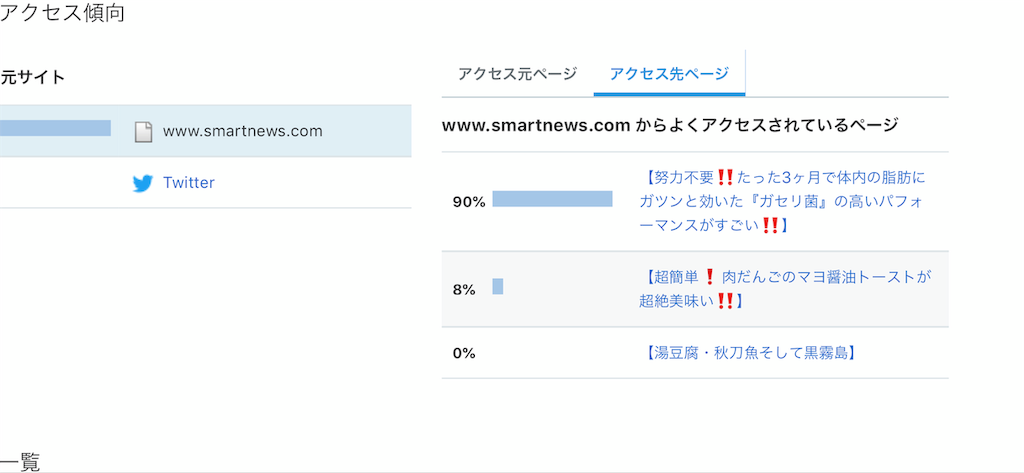Screen dimensions: 1024x473
Task: Switch to the アクセス元ページ tab
Action: (517, 74)
